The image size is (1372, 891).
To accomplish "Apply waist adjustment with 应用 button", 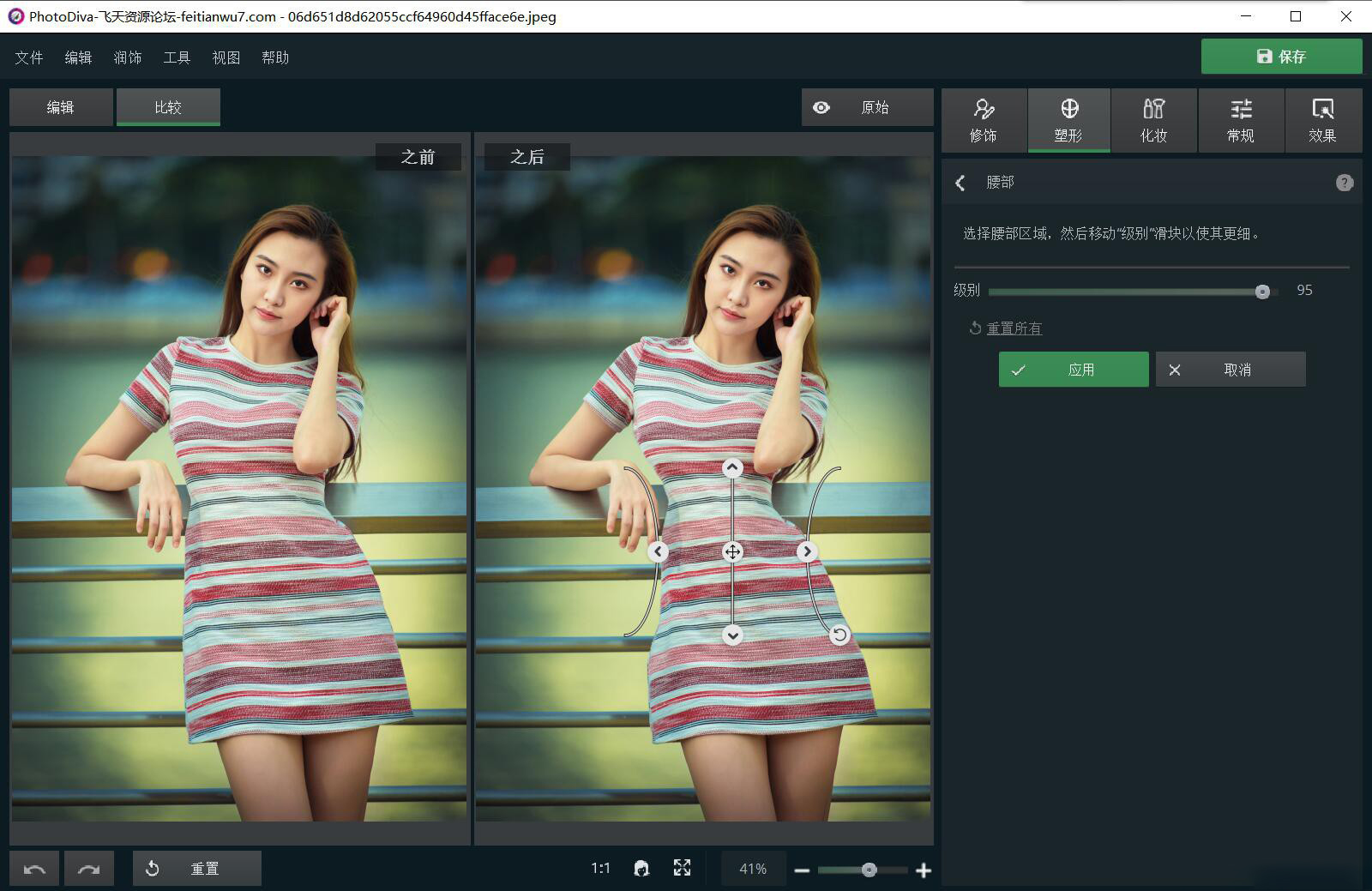I will coord(1073,369).
